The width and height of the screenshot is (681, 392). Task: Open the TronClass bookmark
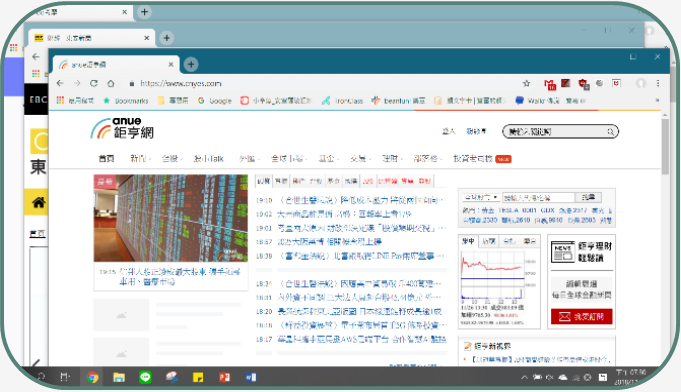pyautogui.click(x=342, y=101)
